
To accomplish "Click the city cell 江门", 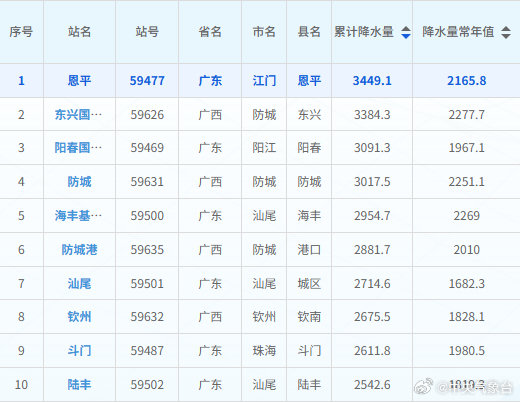I will pos(264,81).
